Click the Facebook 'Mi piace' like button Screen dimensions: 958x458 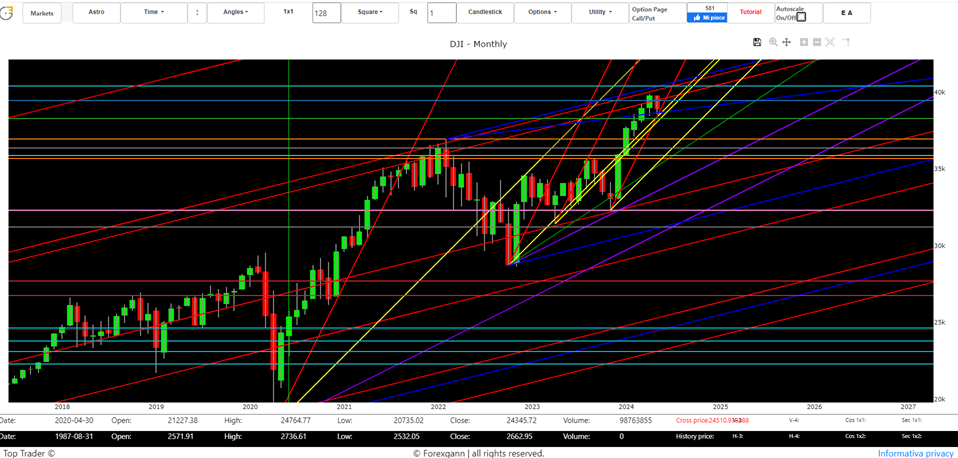(709, 17)
